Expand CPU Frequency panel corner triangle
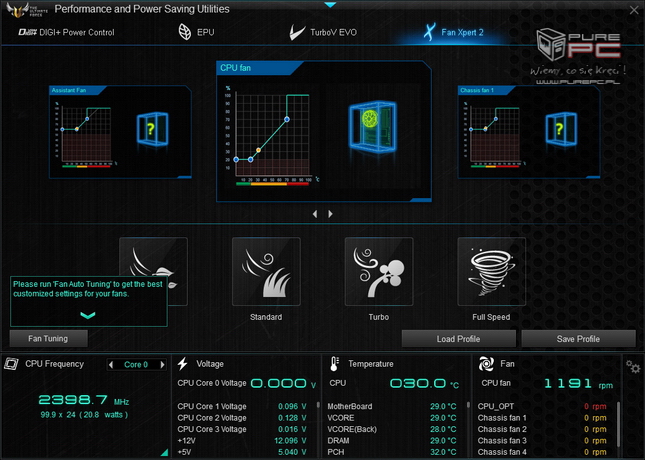This screenshot has width=645, height=460. [165, 452]
